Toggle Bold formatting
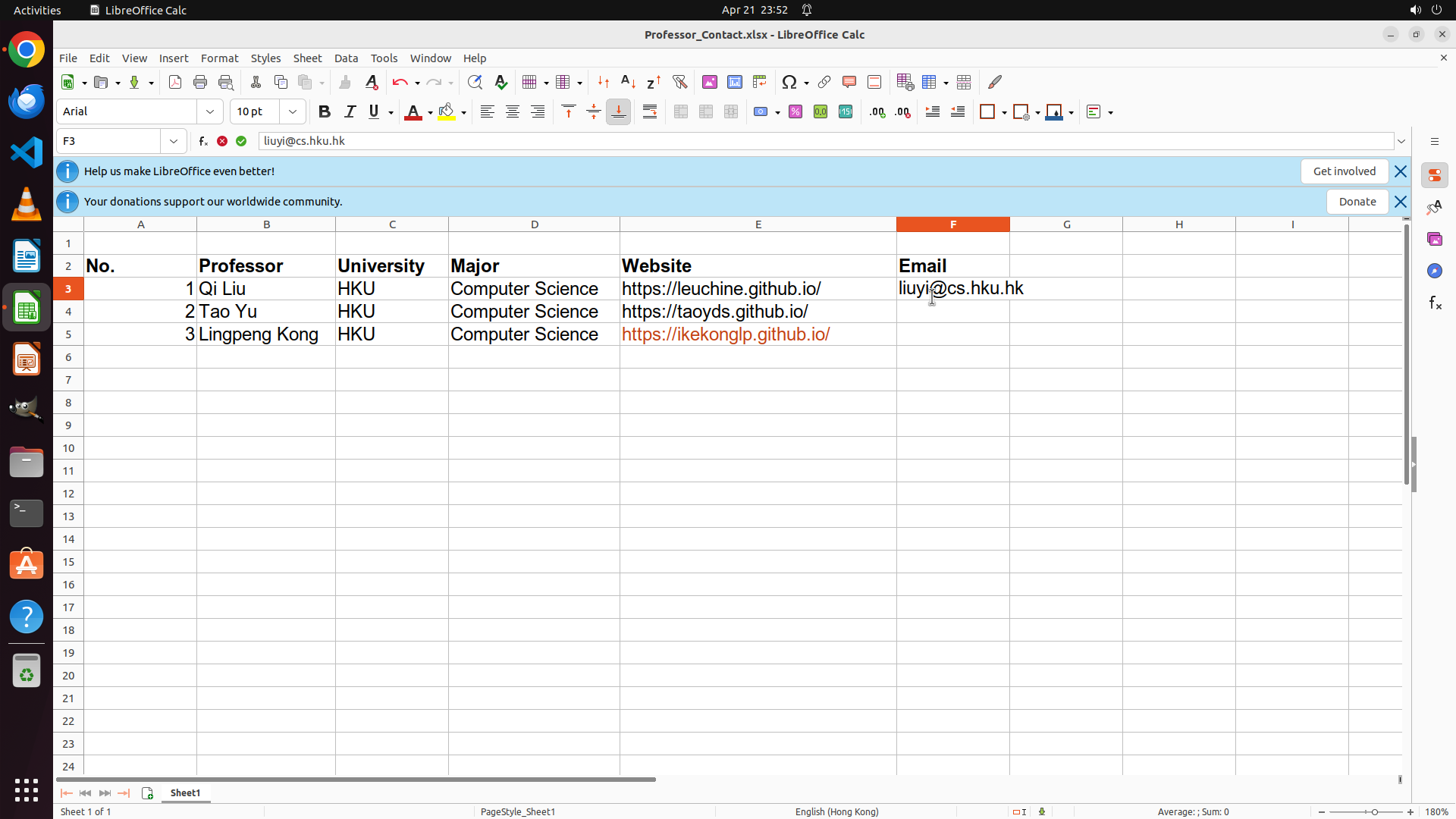Screen dimensions: 1456x819 pos(325,111)
